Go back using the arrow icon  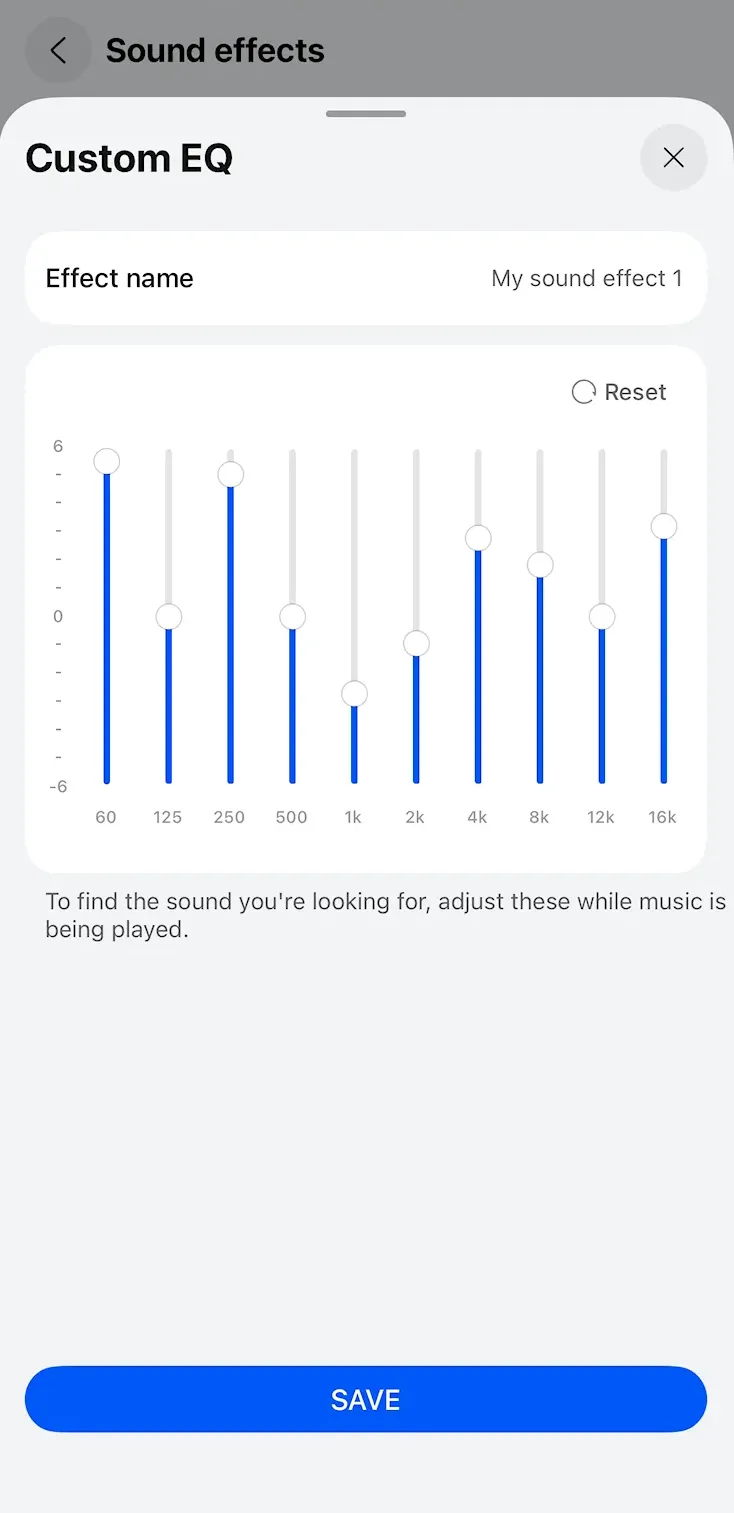[x=58, y=51]
